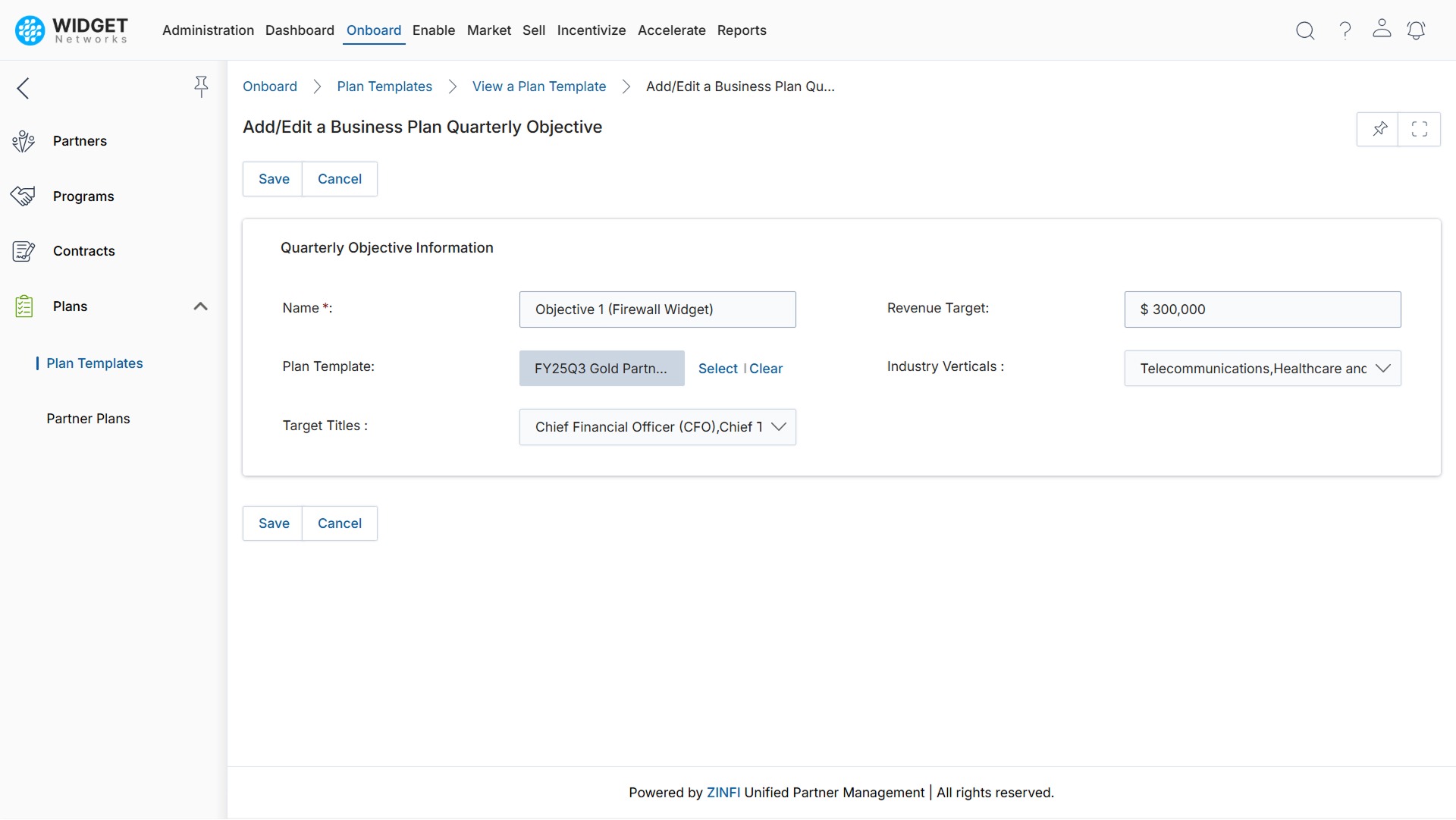Collapse the Plans section in the sidebar
1456x820 pixels.
[200, 306]
